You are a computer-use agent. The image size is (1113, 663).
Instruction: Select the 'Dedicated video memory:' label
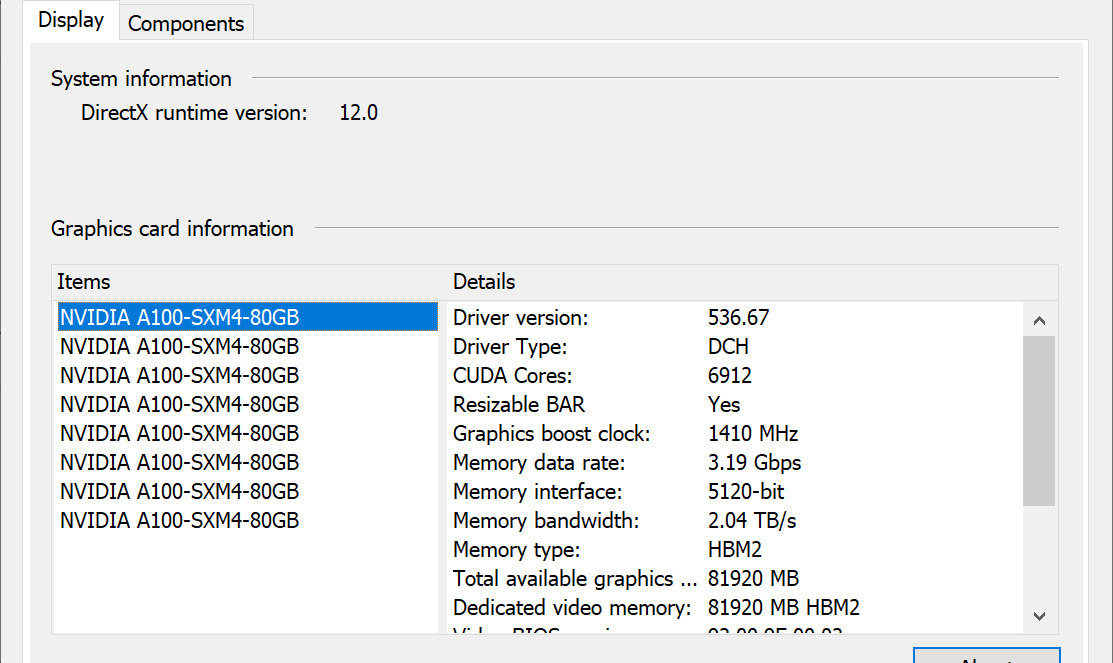coord(572,608)
